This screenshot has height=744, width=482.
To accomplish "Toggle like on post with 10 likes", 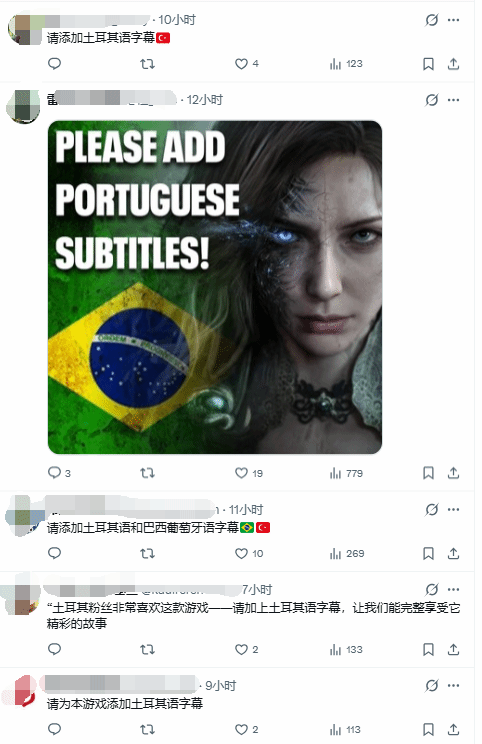I will click(x=249, y=553).
